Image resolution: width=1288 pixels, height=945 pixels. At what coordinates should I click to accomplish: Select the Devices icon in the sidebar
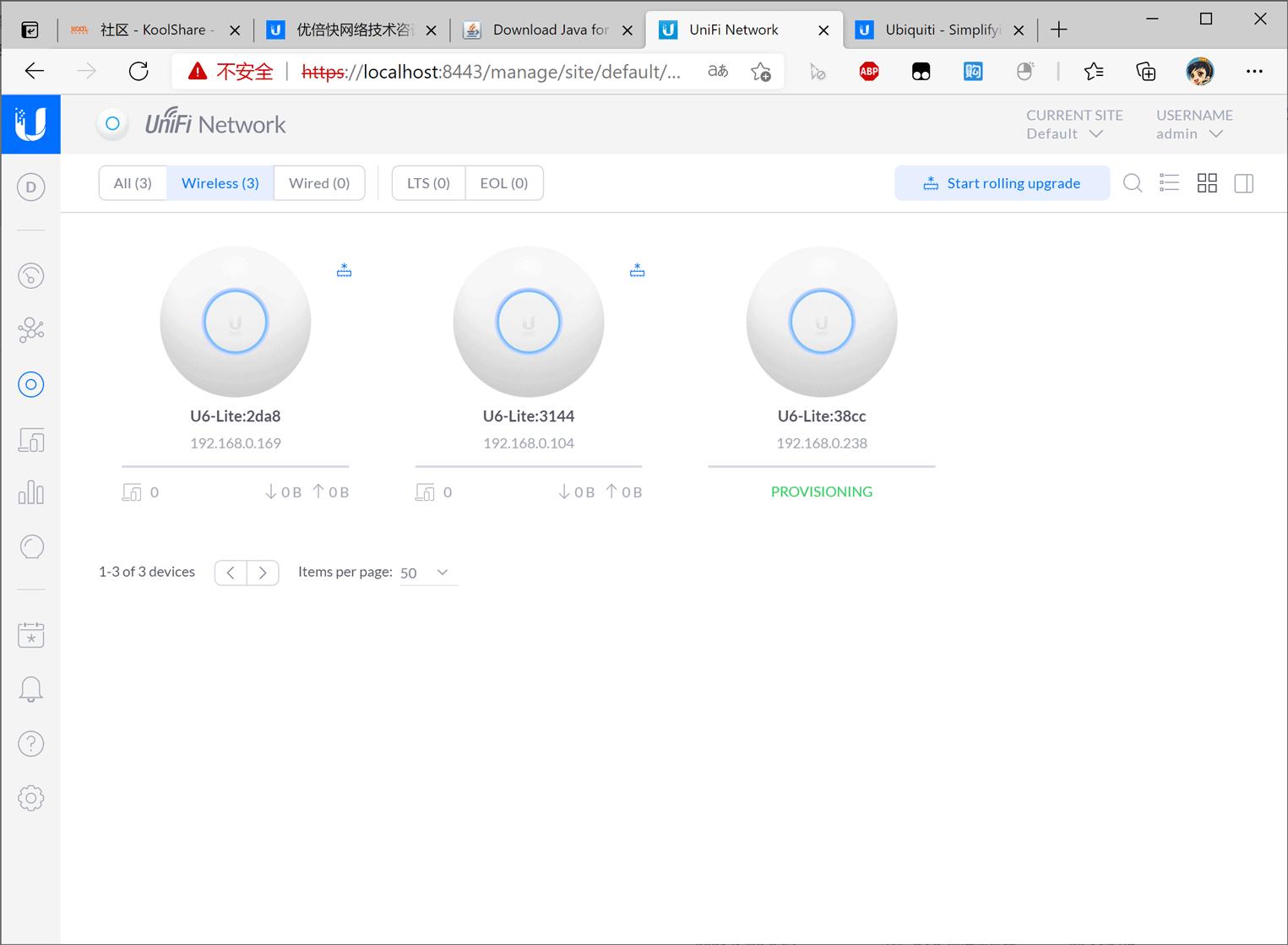click(x=31, y=384)
